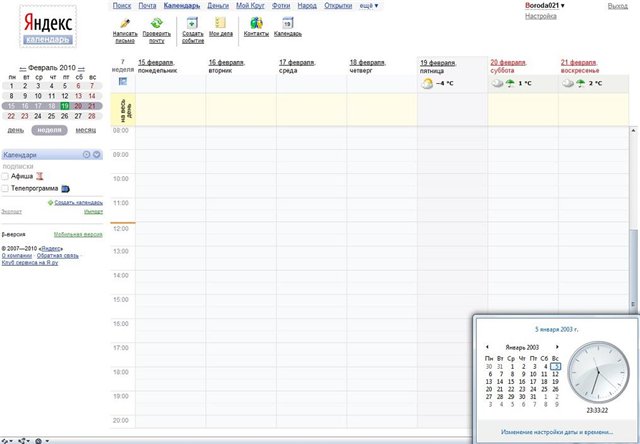Open the Настройка link

tap(540, 17)
